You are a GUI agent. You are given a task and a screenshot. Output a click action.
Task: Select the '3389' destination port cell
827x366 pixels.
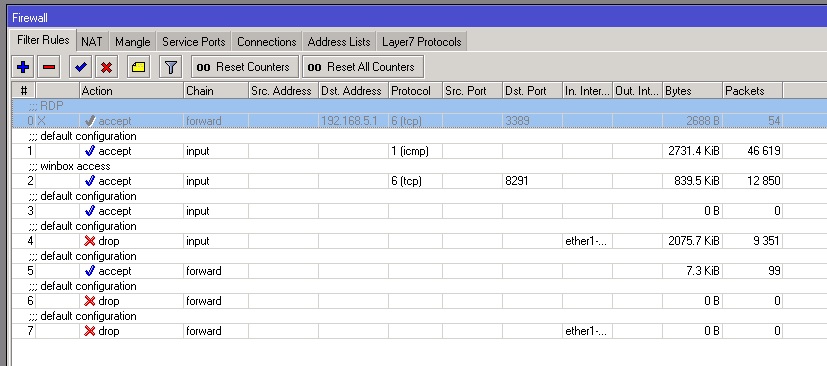[532, 121]
